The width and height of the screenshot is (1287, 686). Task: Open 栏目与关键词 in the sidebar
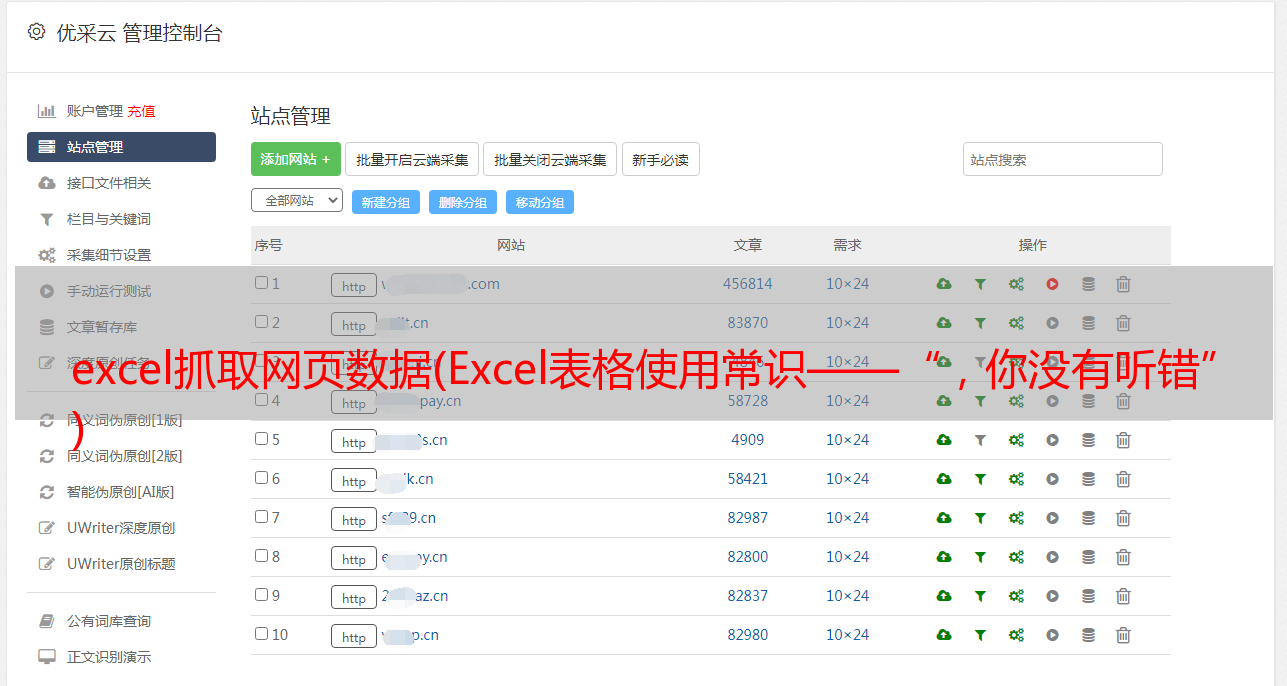tap(109, 219)
